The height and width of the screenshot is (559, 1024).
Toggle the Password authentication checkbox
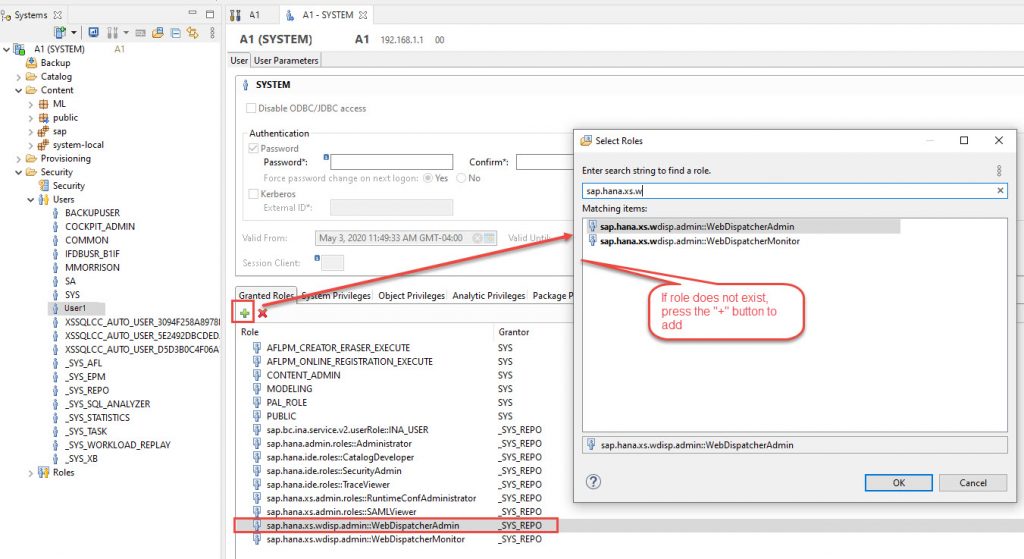click(x=253, y=148)
